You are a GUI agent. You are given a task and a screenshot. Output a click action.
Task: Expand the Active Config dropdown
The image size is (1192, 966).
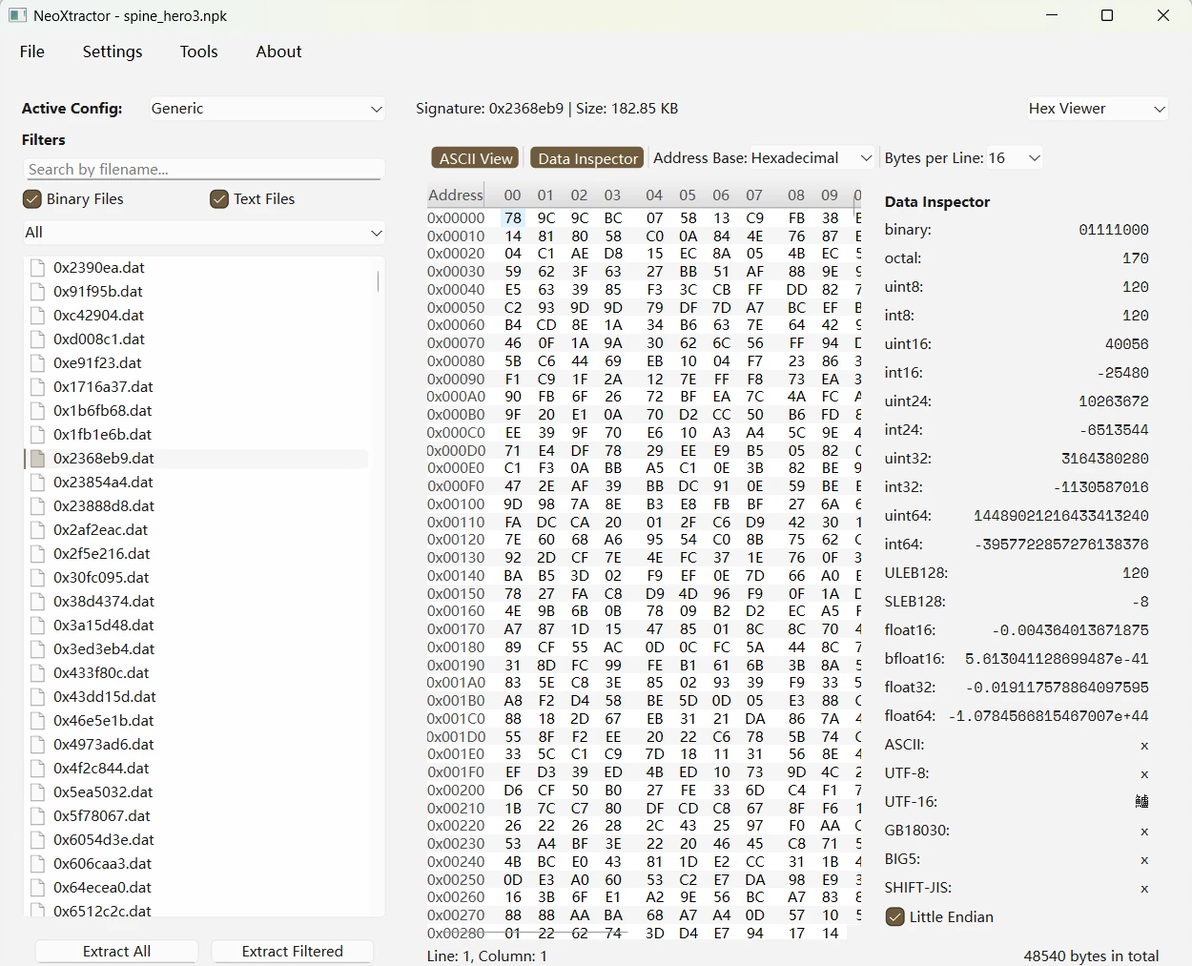coord(266,109)
